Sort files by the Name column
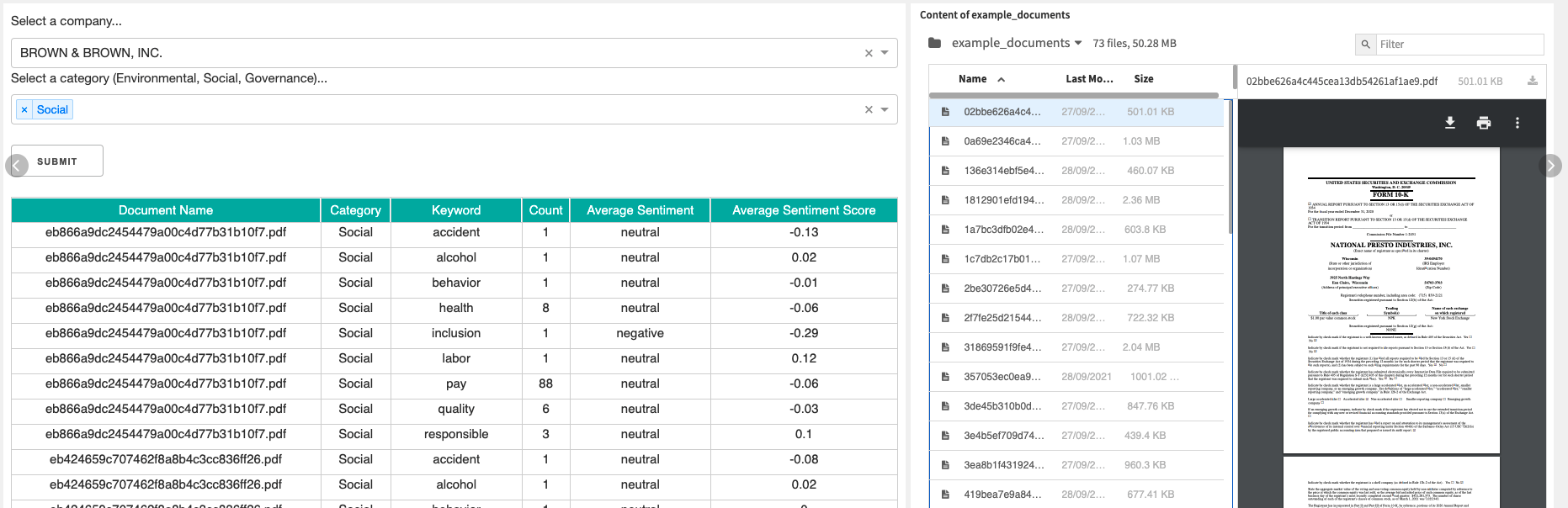 972,79
